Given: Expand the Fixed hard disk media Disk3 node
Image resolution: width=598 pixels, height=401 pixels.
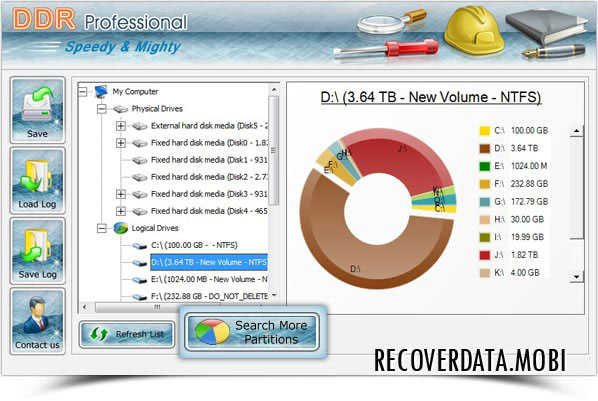Looking at the screenshot, I should 121,194.
